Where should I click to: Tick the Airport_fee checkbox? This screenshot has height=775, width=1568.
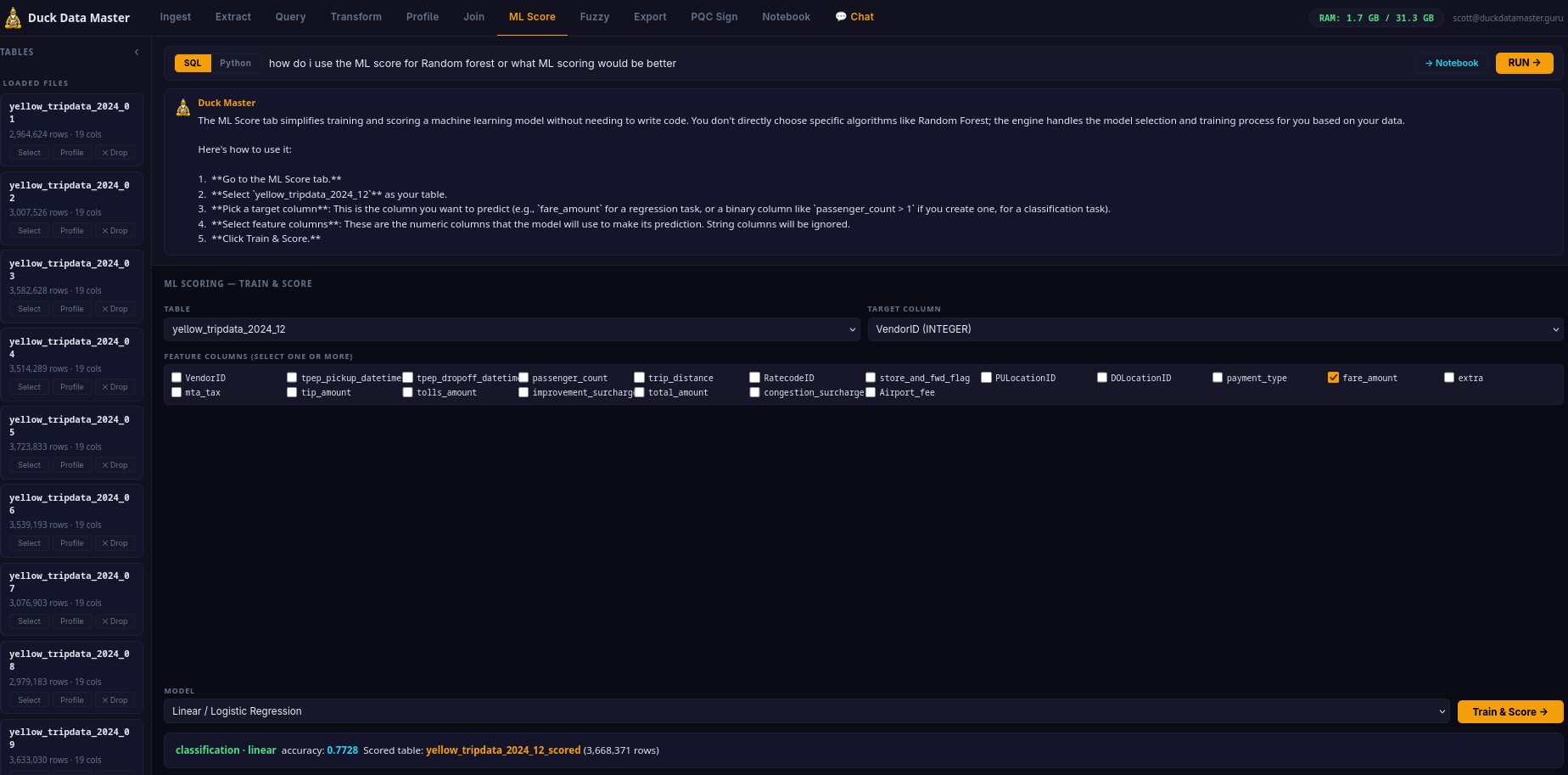(x=871, y=392)
